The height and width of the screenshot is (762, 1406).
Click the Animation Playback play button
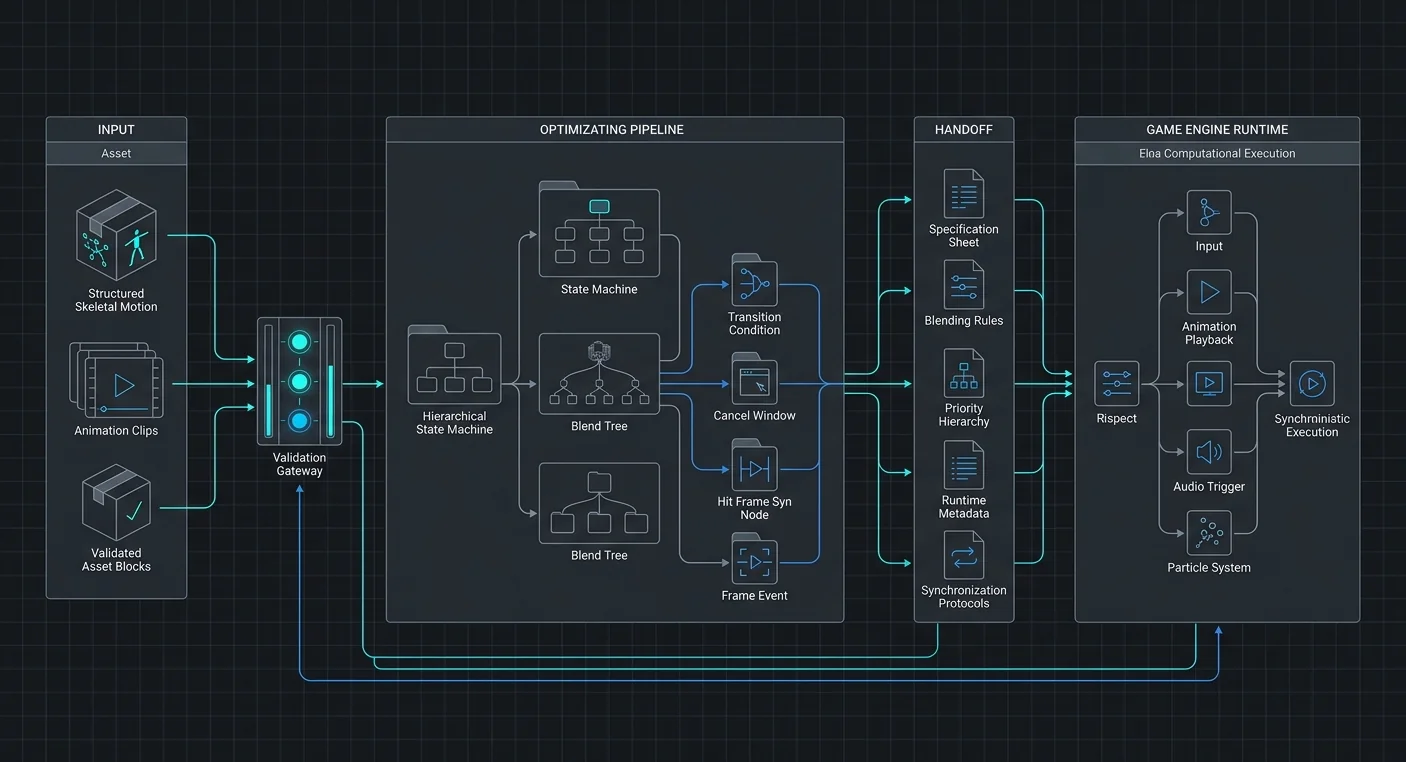point(1209,292)
